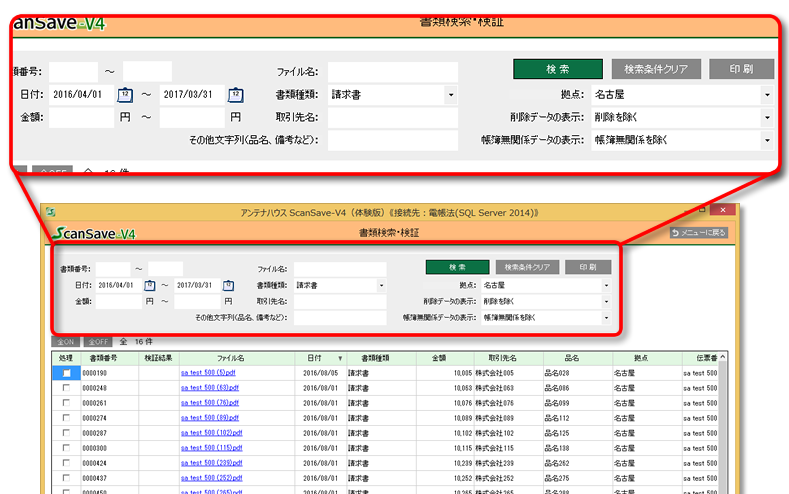This screenshot has width=789, height=494.
Task: Click the 書類番号 column header
Action: [105, 357]
